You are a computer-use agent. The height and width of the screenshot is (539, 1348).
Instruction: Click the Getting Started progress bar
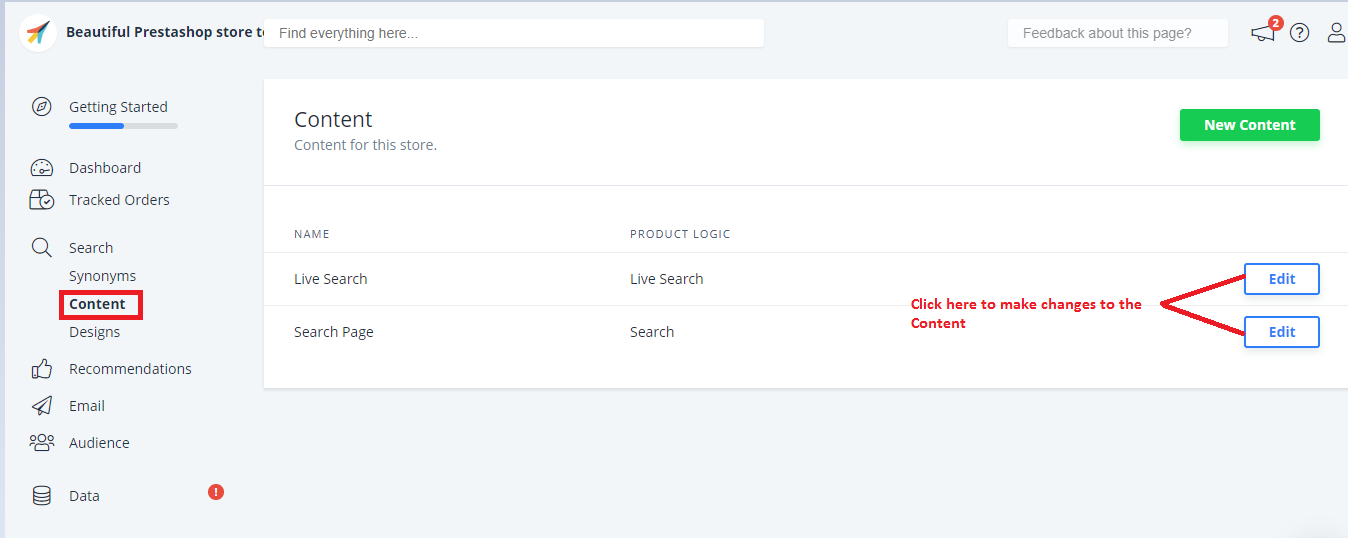(123, 126)
